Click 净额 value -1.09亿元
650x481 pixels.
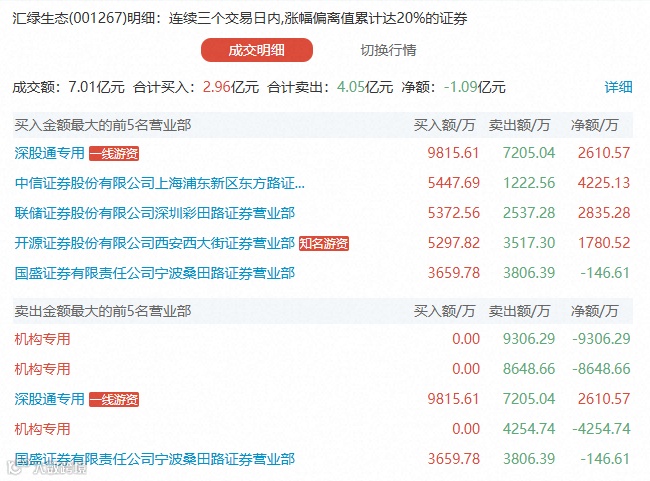click(475, 87)
